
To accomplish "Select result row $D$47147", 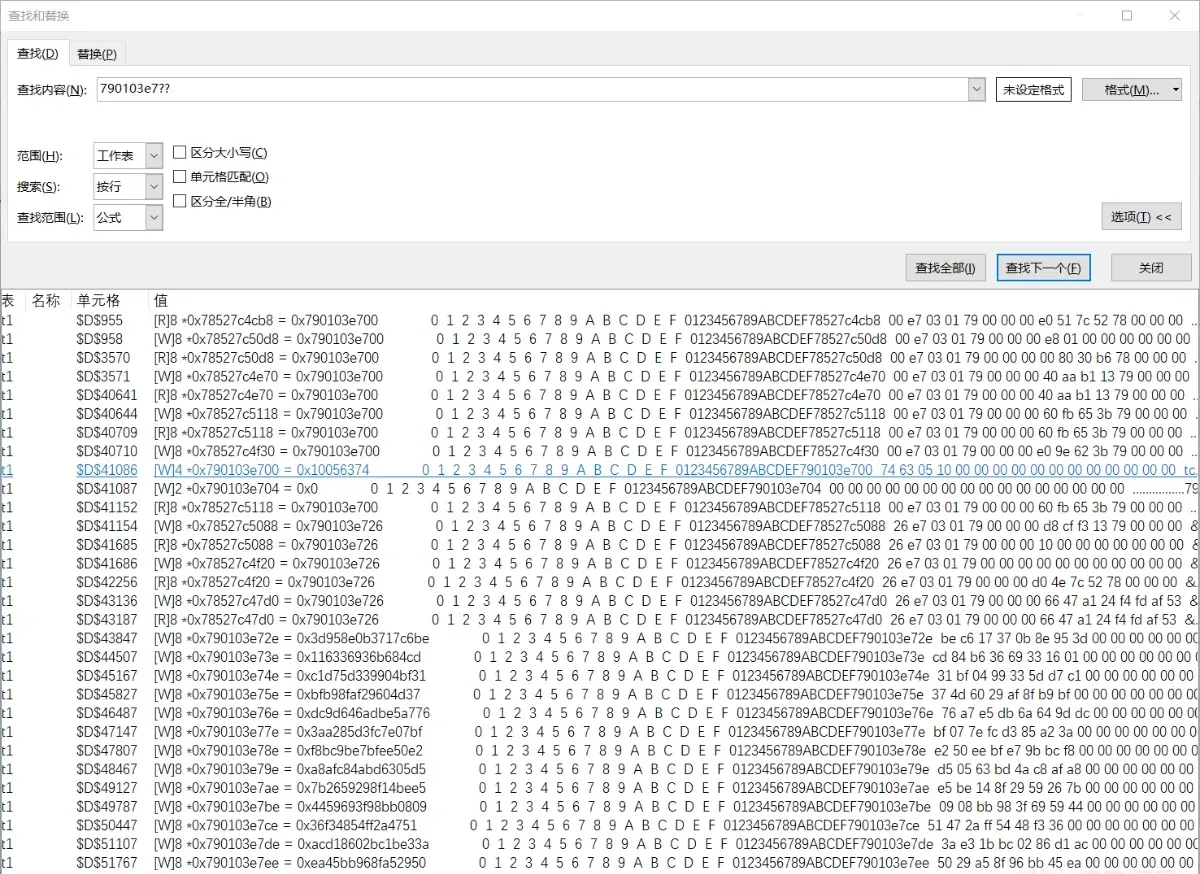I will point(599,732).
